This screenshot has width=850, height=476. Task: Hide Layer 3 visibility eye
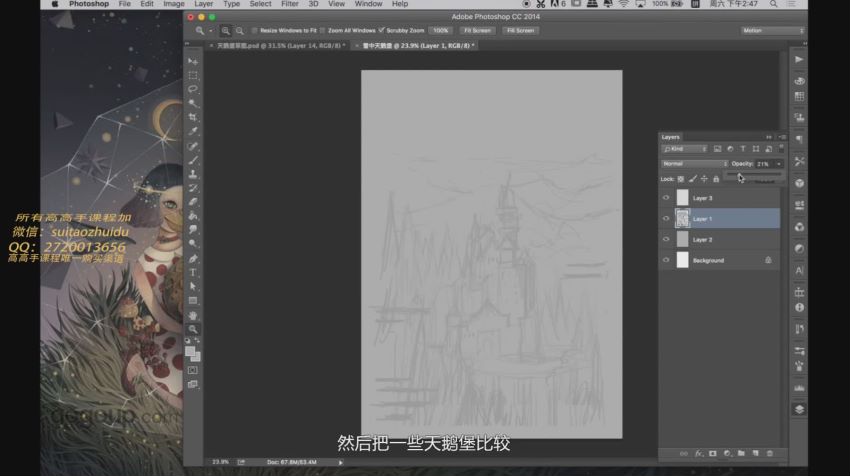coord(666,198)
